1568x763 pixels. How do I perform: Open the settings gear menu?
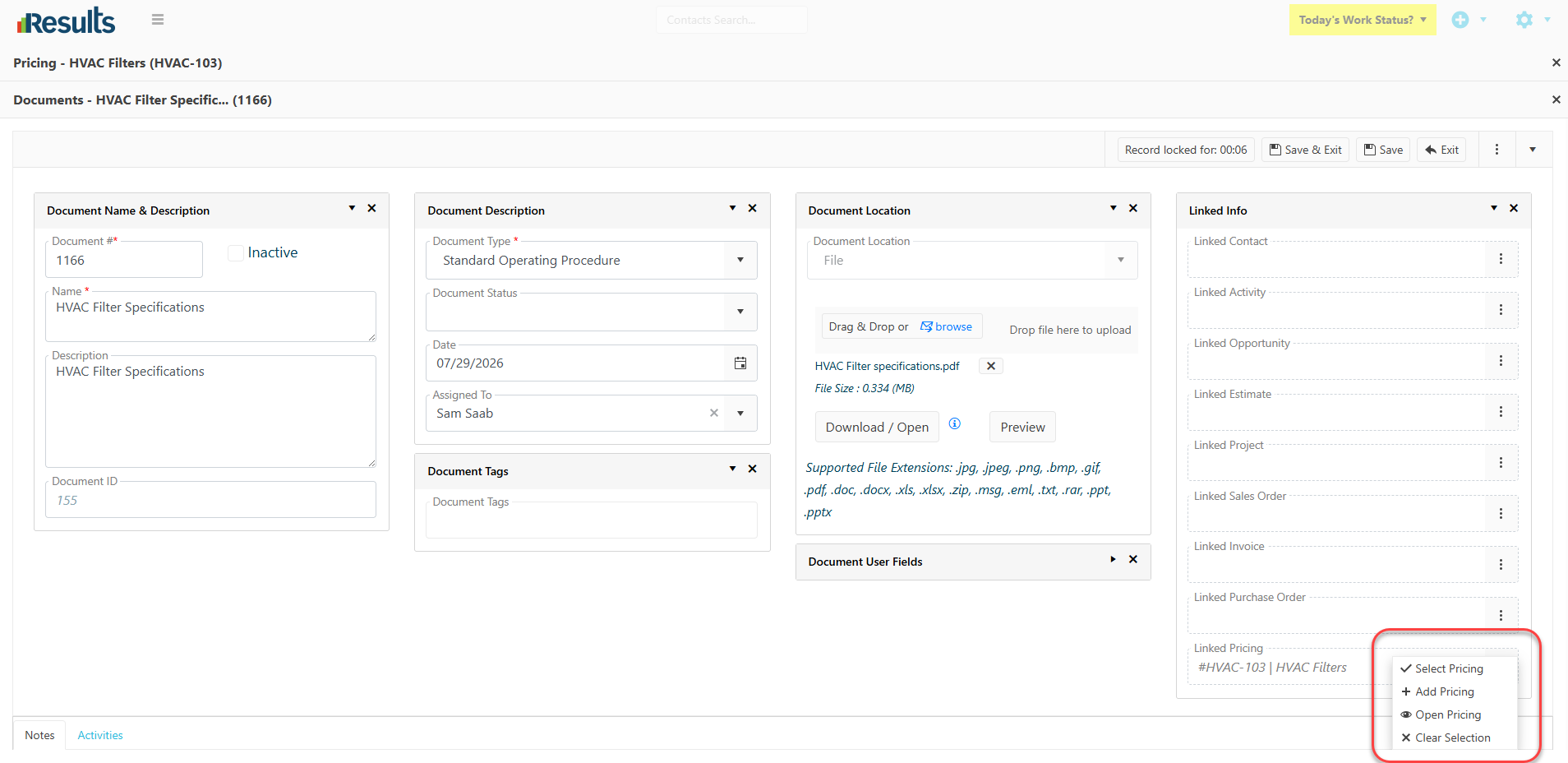tap(1524, 20)
